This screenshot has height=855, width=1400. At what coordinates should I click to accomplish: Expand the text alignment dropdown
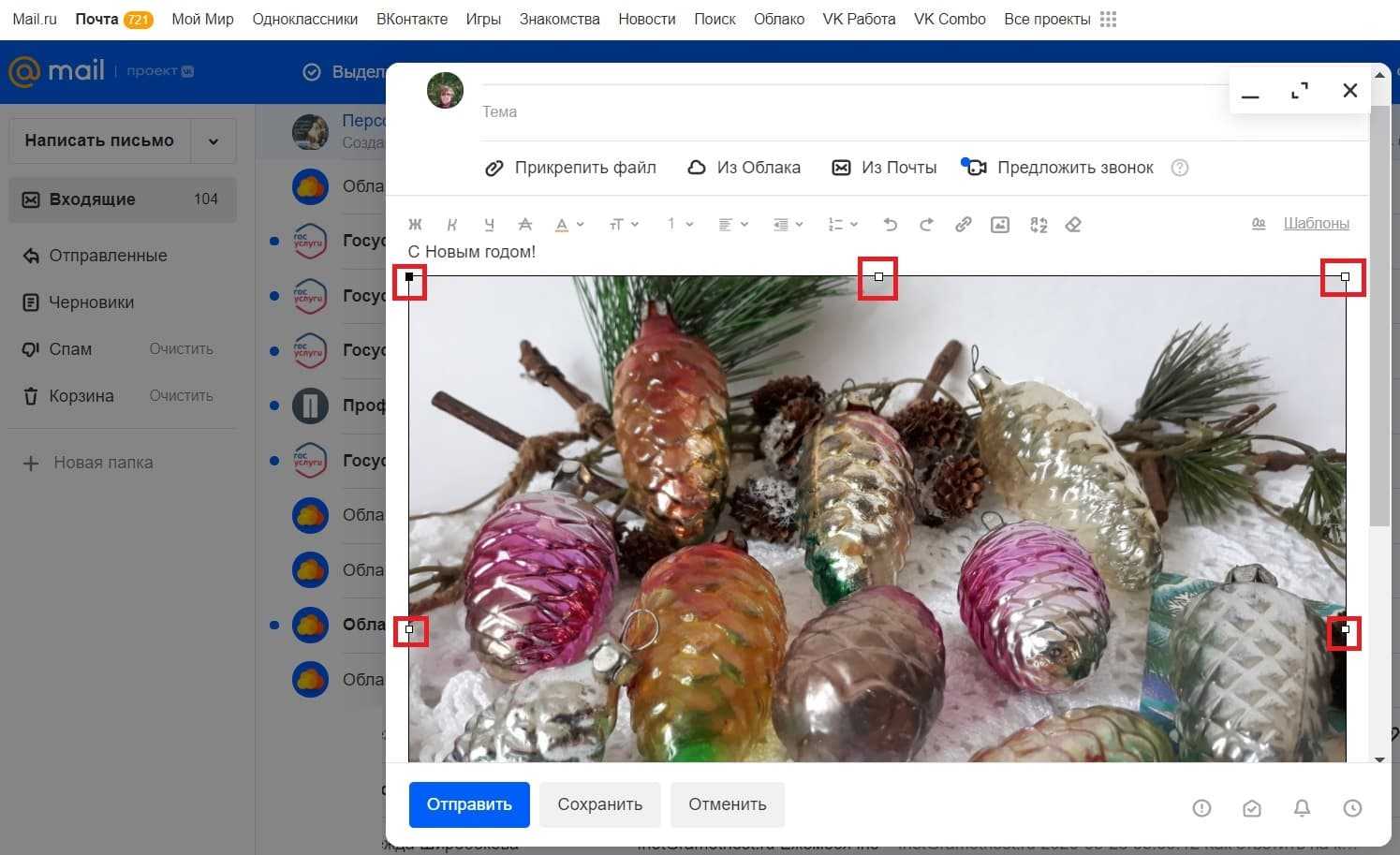(732, 225)
